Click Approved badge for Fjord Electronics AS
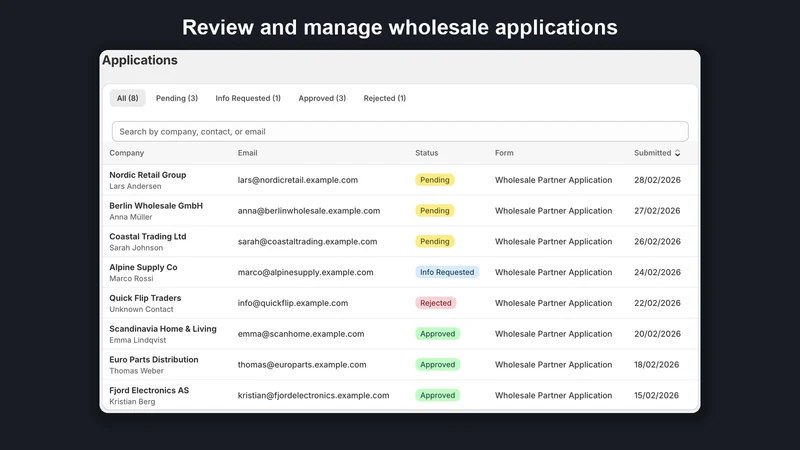The width and height of the screenshot is (800, 450). [438, 395]
